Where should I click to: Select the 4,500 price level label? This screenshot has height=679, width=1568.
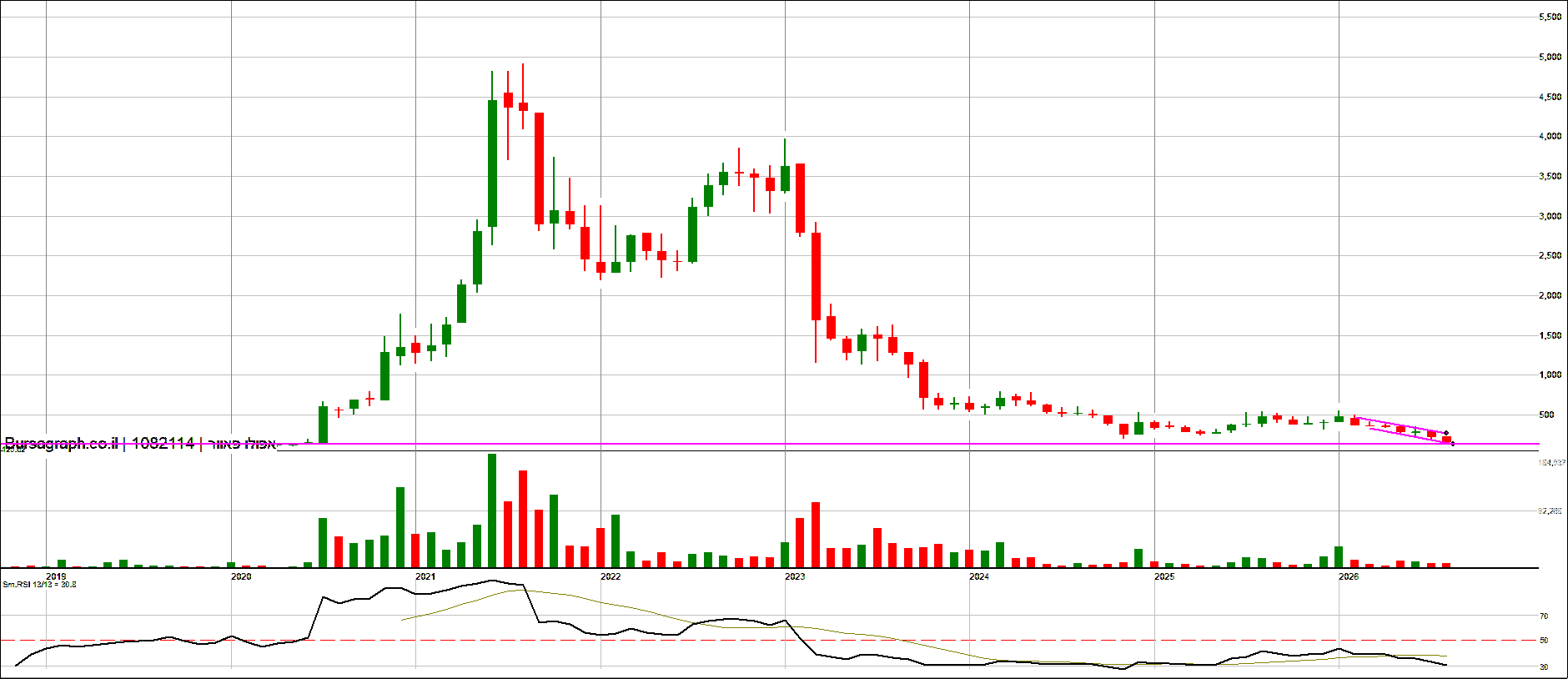point(1550,98)
